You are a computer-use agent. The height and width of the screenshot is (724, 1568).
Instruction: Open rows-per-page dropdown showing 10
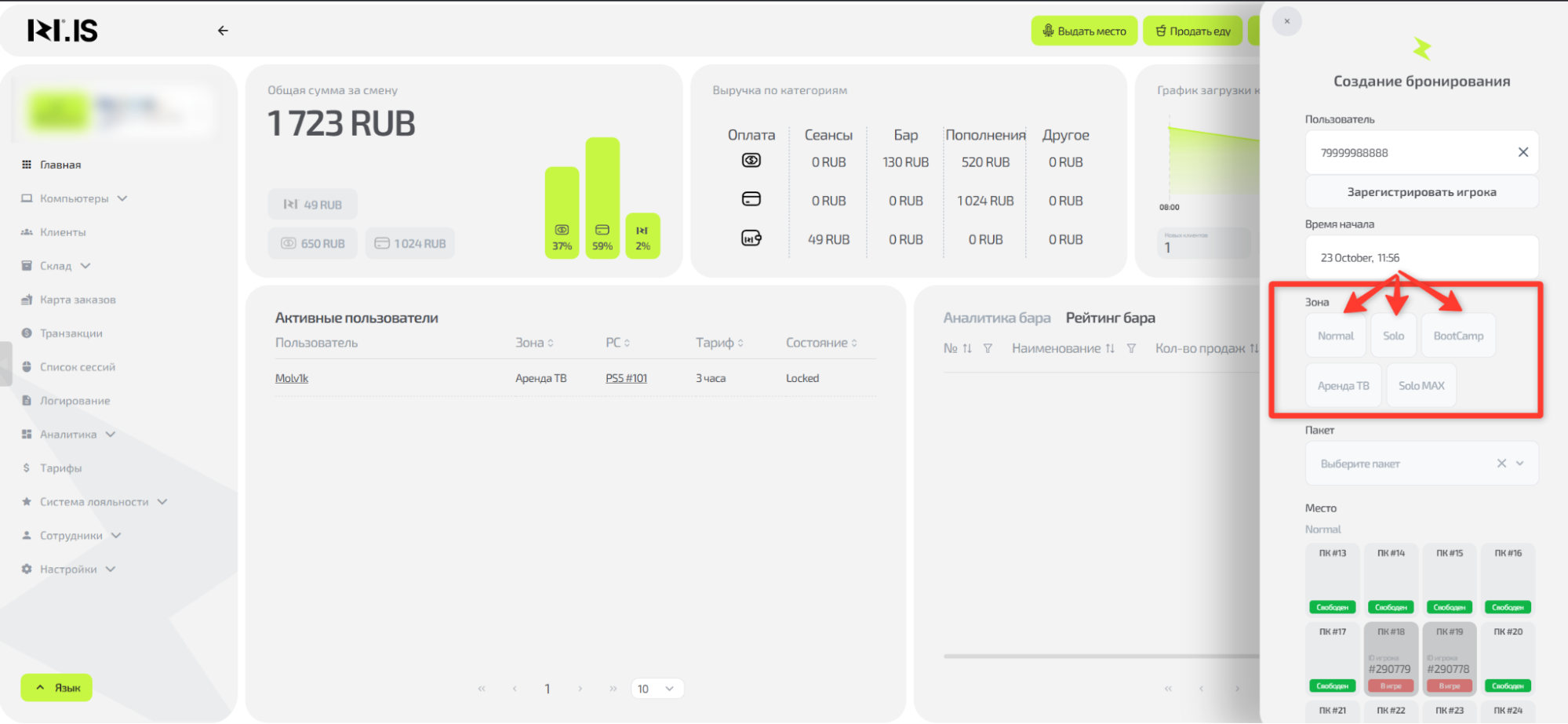tap(657, 689)
